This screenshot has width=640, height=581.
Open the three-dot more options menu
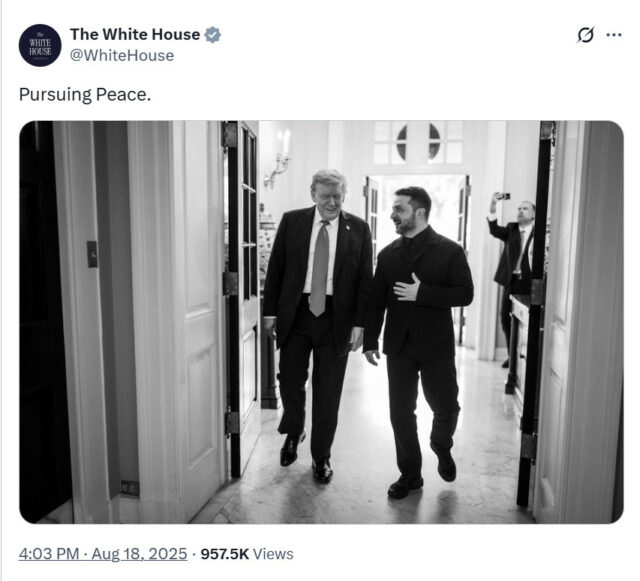(614, 35)
